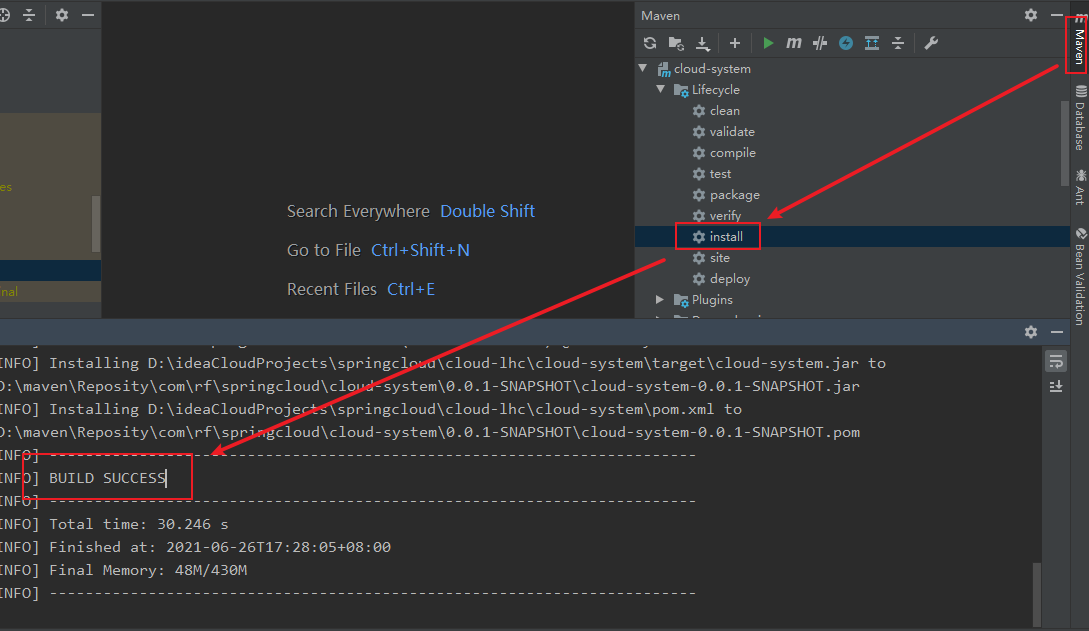Screen dimensions: 1089x631
Task: Select the site lifecycle goal
Action: (x=711, y=258)
